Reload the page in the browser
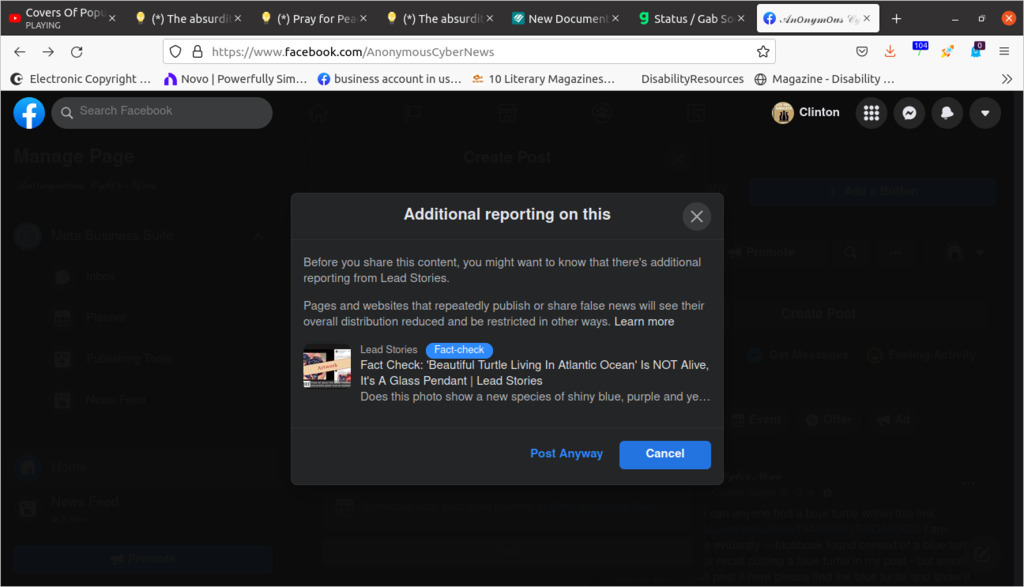Viewport: 1024px width, 587px height. [77, 52]
